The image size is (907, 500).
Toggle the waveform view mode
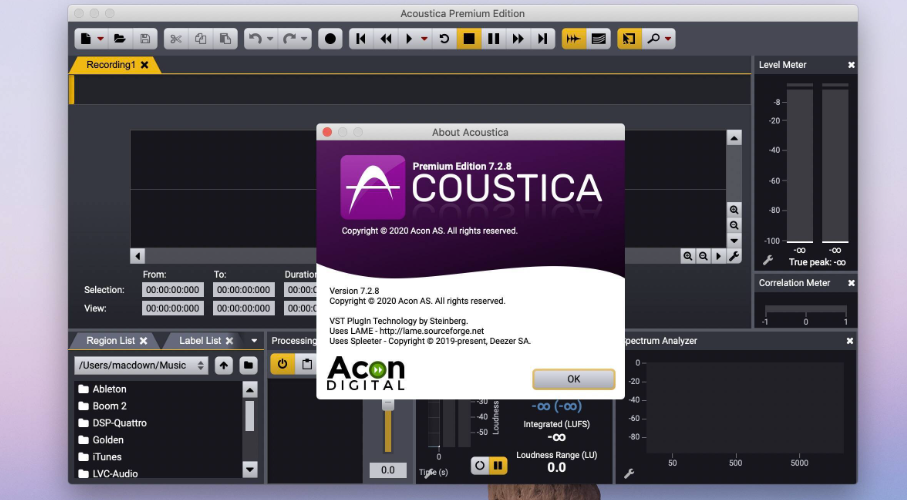pos(573,39)
